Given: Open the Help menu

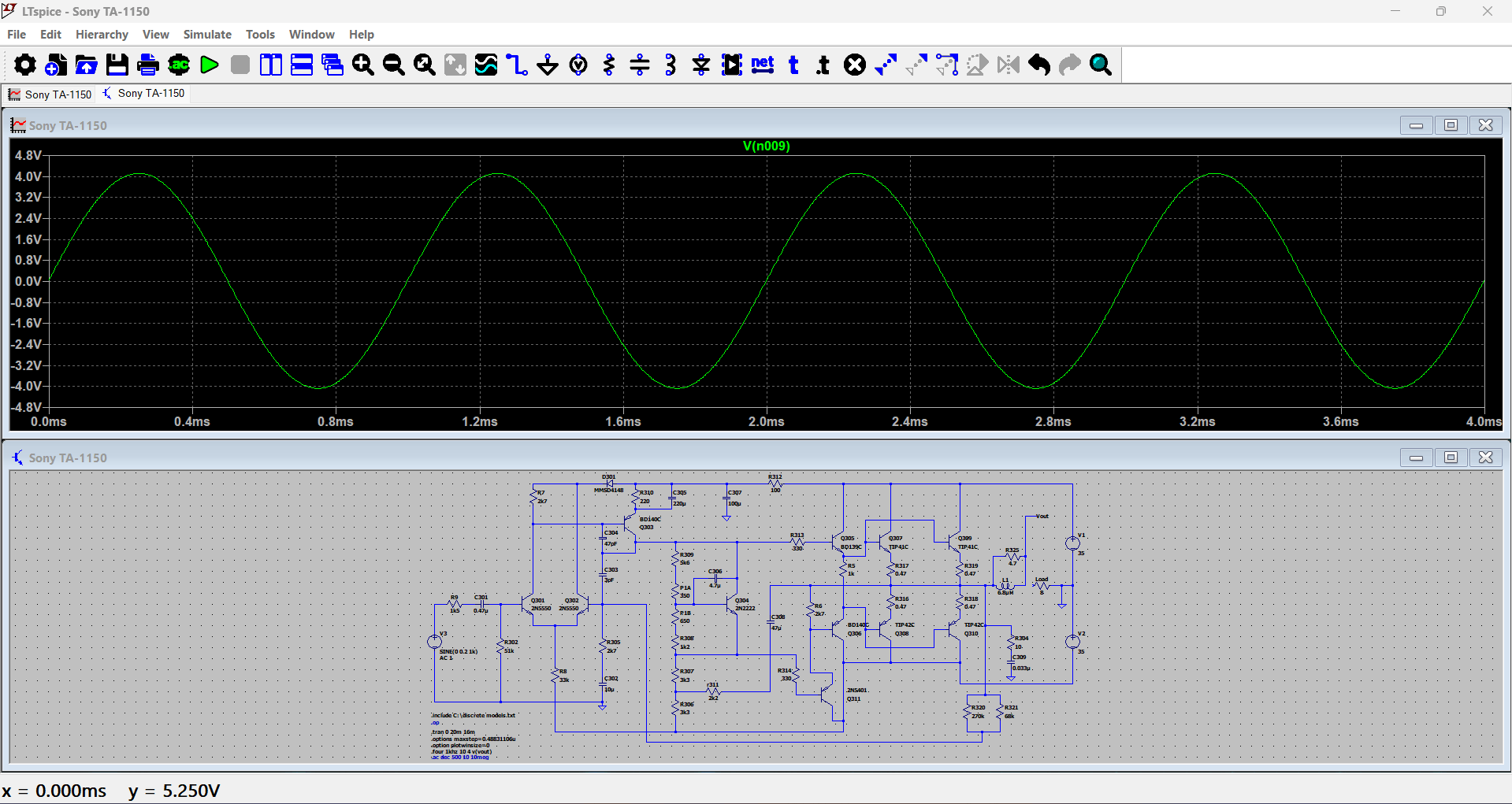Looking at the screenshot, I should click(362, 35).
